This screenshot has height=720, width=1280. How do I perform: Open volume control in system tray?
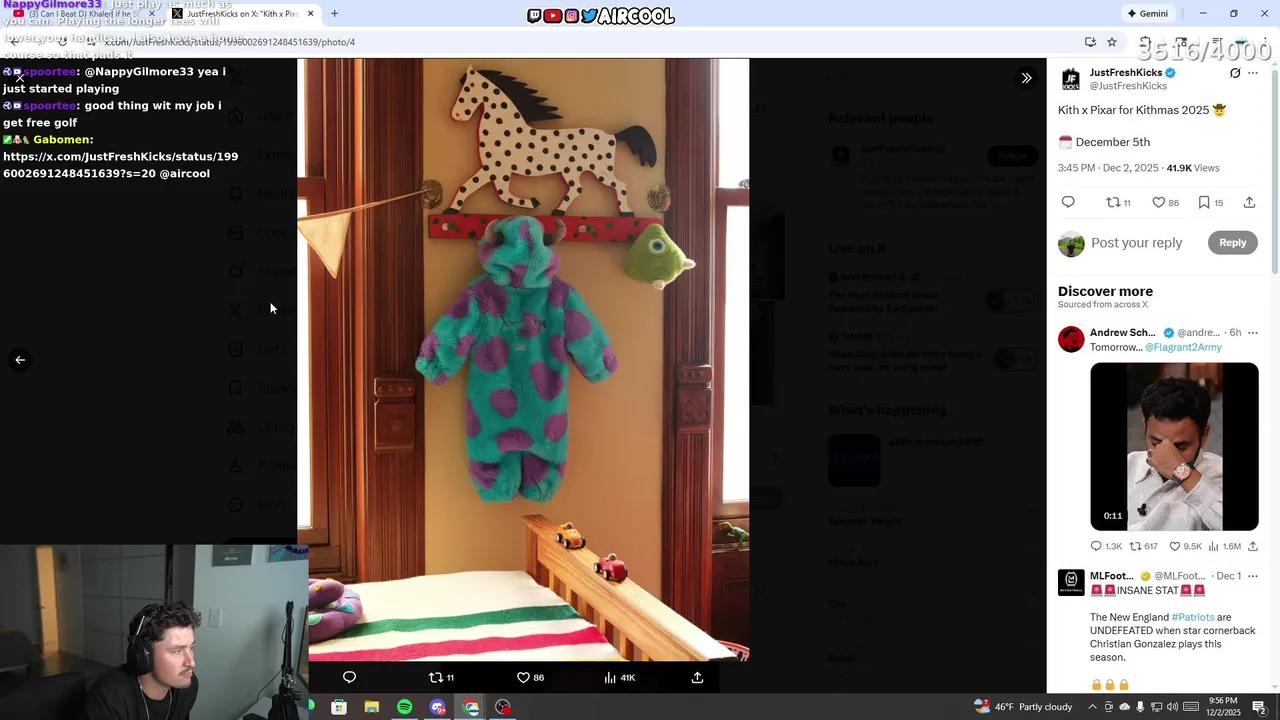(1172, 707)
